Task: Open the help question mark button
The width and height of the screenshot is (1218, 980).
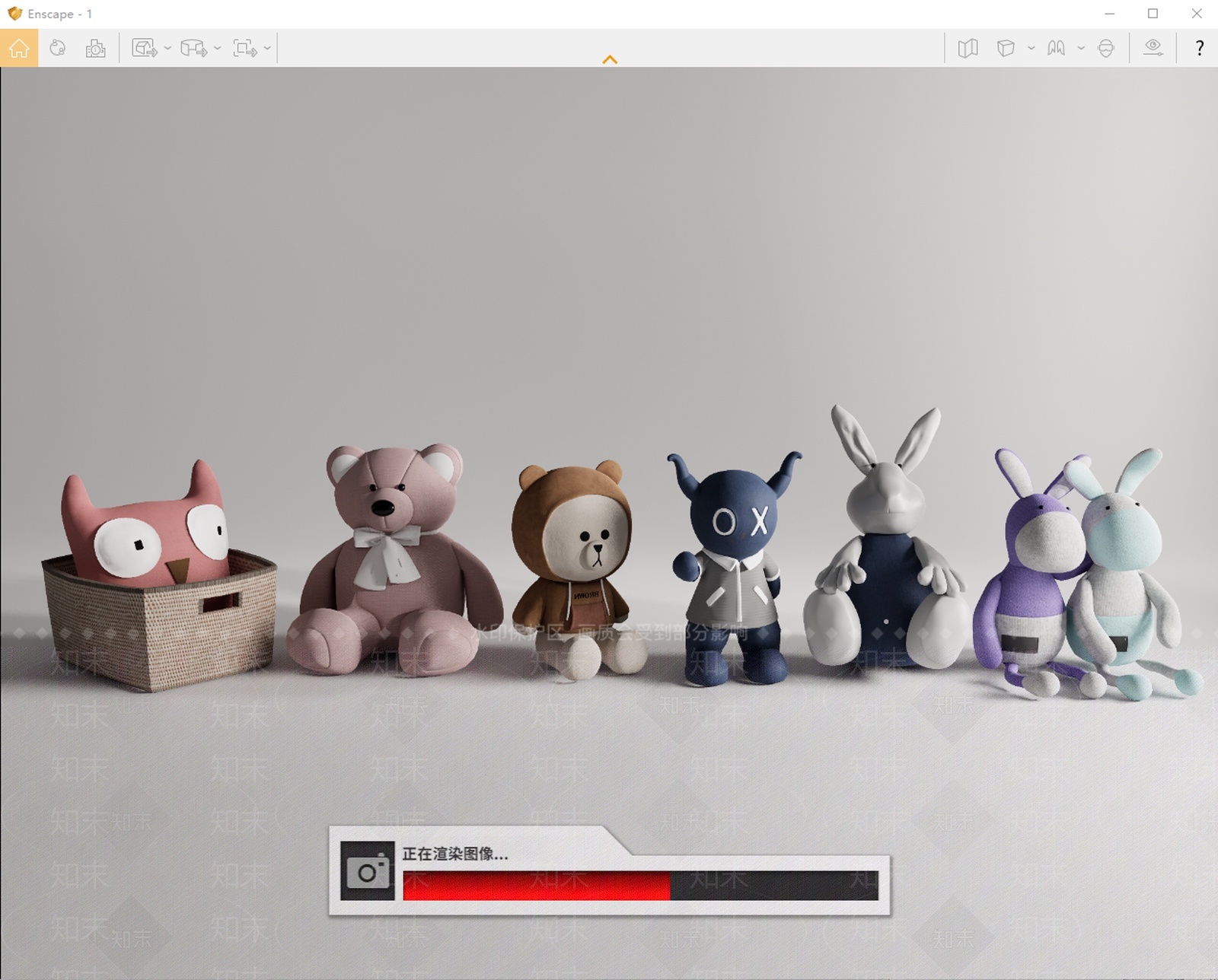Action: [x=1200, y=48]
